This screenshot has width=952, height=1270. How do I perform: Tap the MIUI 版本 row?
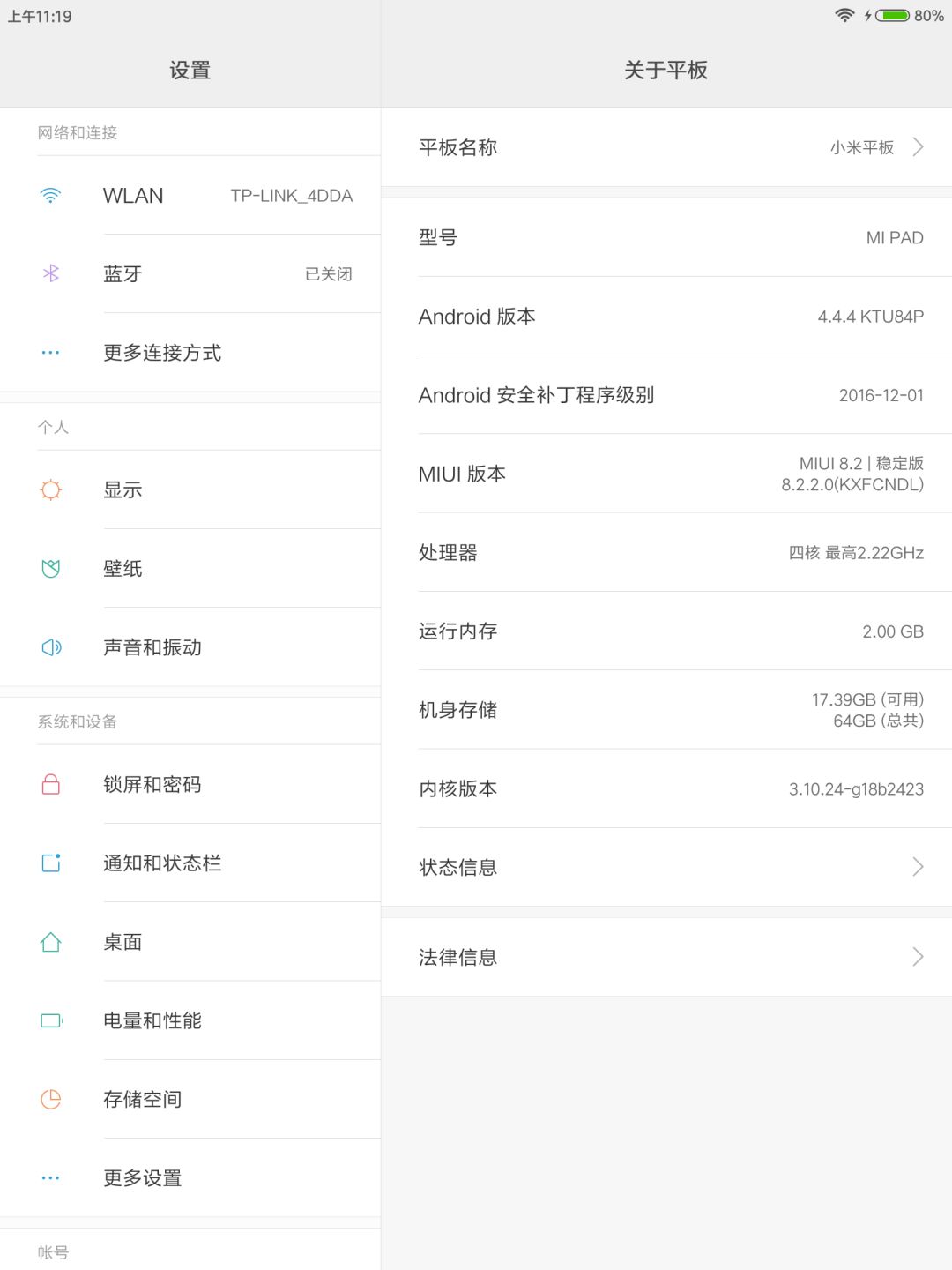click(666, 474)
